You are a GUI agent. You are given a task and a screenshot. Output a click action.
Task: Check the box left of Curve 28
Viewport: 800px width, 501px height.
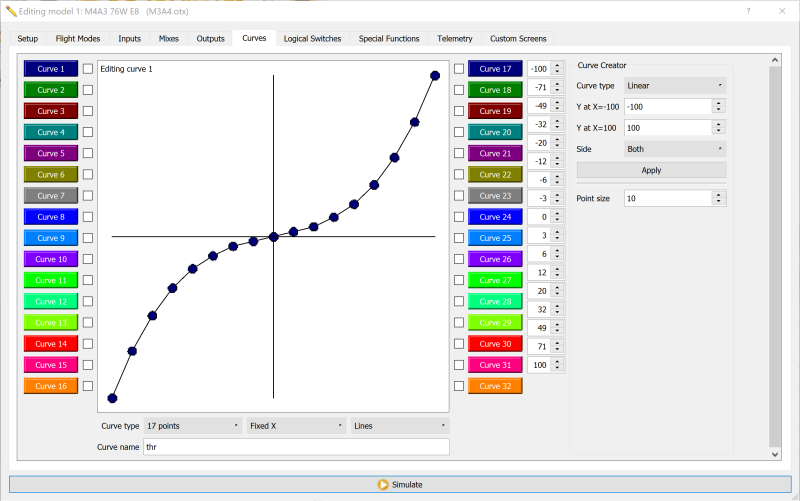point(459,302)
